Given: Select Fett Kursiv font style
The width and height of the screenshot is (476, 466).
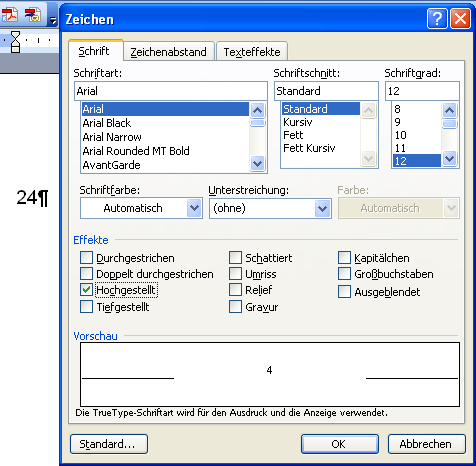Looking at the screenshot, I should 309,148.
